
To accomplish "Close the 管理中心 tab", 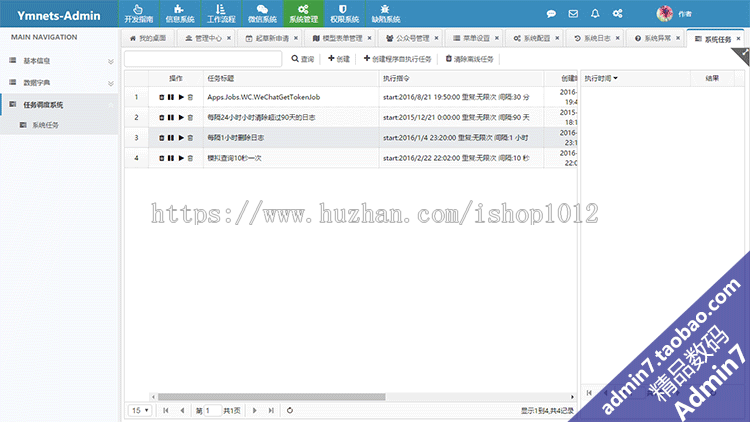I will pos(229,38).
